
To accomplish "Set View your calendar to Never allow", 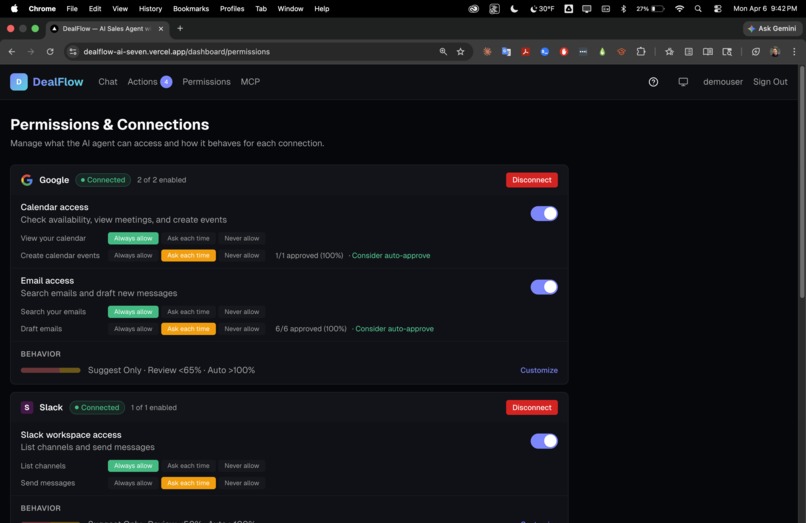I will tap(242, 239).
